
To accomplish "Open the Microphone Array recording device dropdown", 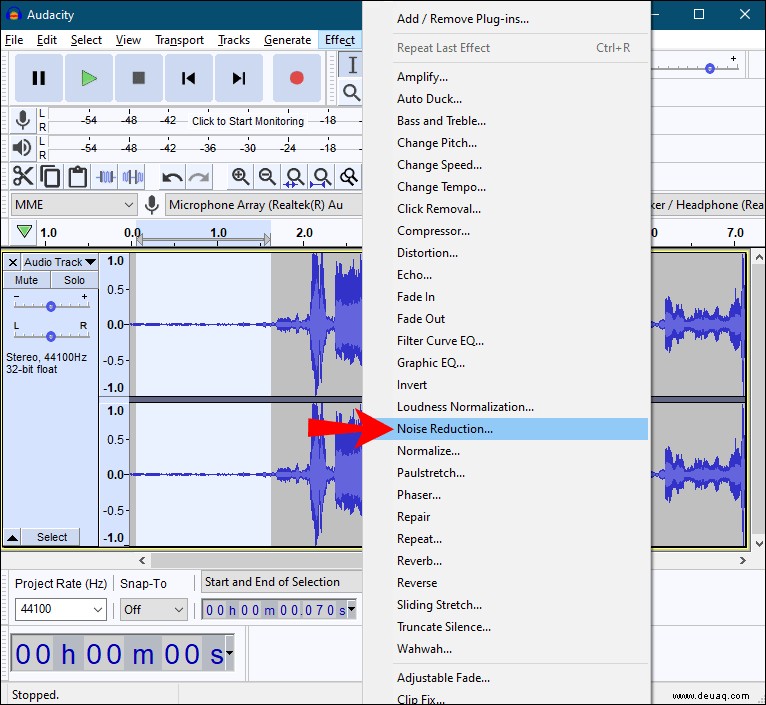I will tap(264, 205).
